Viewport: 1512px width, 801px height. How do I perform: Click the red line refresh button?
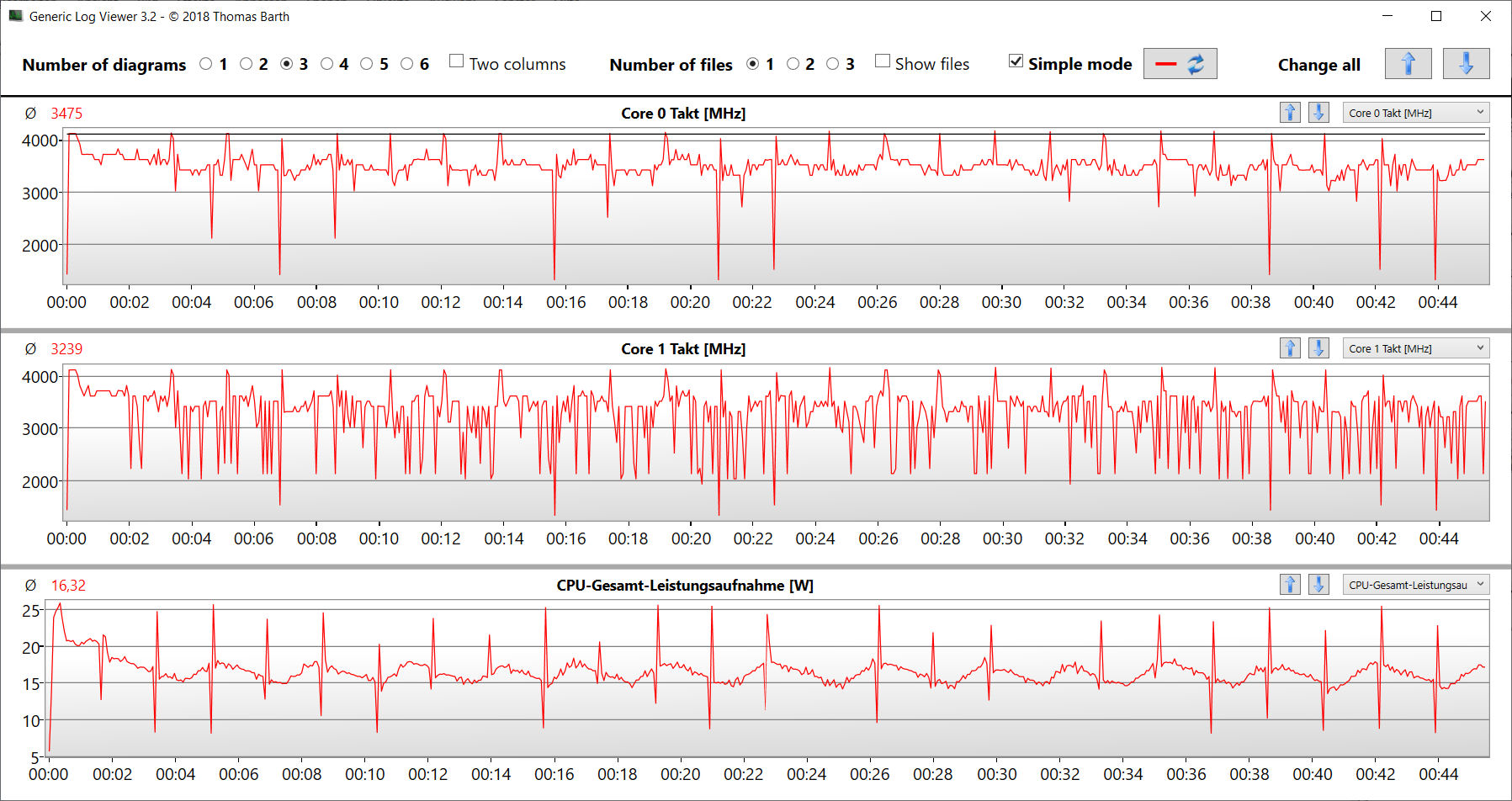pyautogui.click(x=1180, y=64)
